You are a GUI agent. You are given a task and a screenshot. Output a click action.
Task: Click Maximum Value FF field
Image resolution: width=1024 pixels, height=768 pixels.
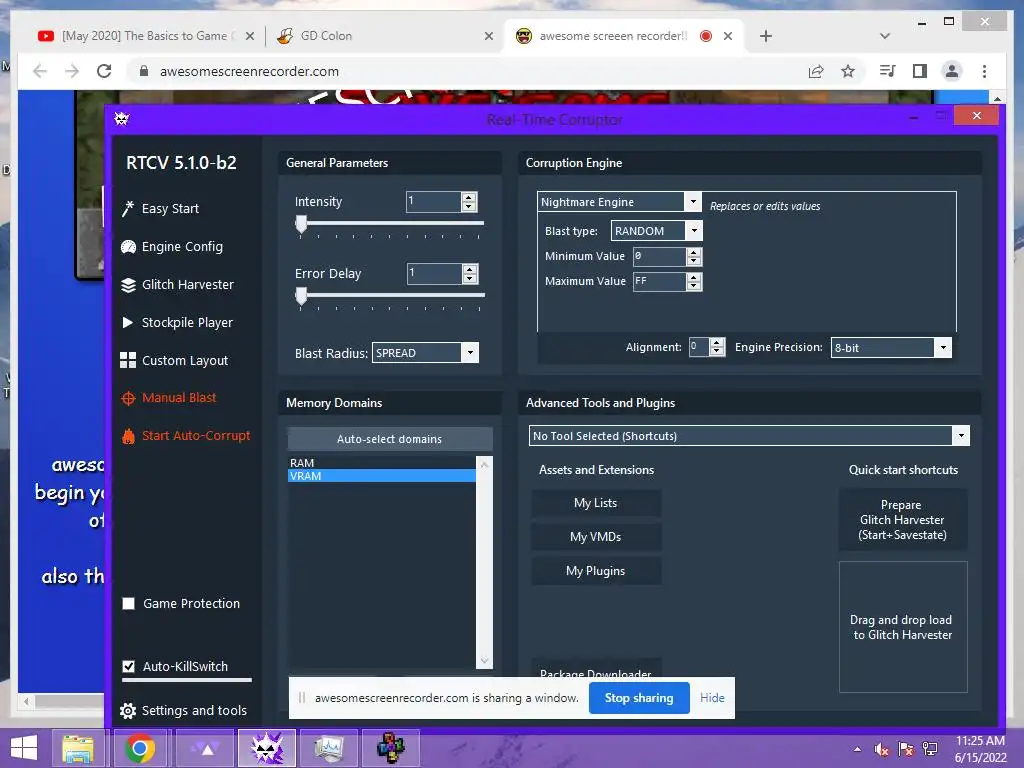click(x=660, y=281)
